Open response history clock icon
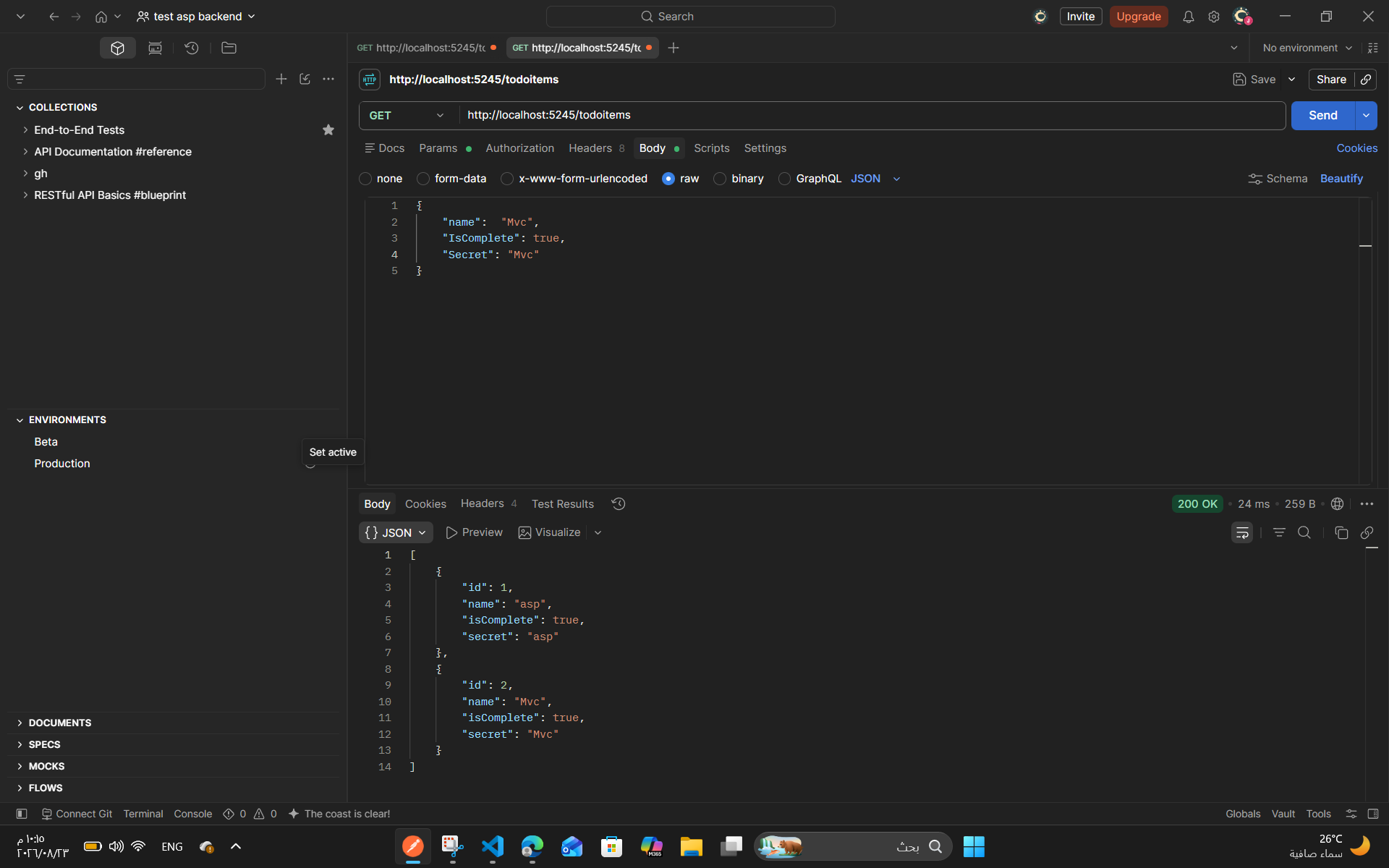Screen dimensions: 1389x868 click(x=619, y=503)
